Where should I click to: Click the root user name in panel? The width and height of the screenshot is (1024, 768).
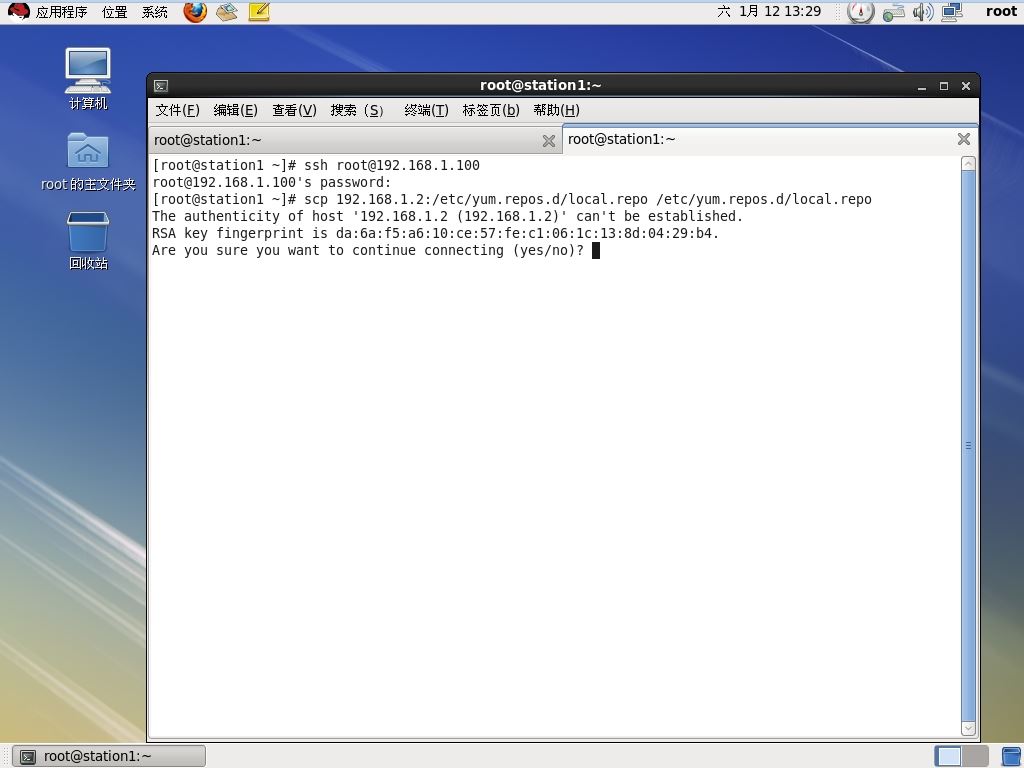(1001, 11)
